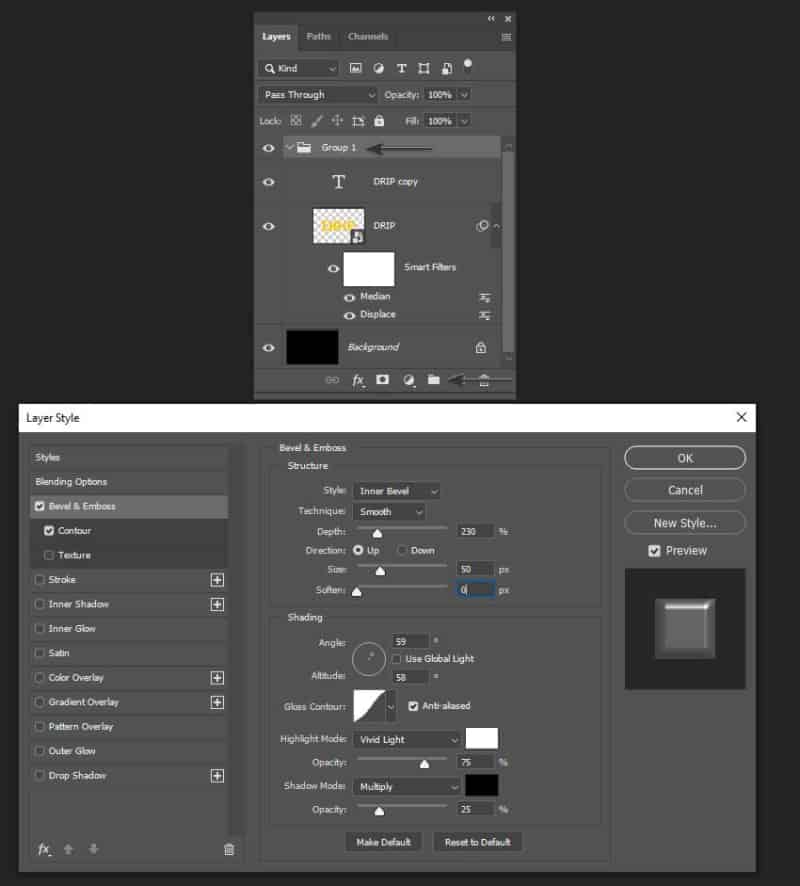Image resolution: width=800 pixels, height=886 pixels.
Task: Open the Smooth technique dropdown
Action: 389,512
